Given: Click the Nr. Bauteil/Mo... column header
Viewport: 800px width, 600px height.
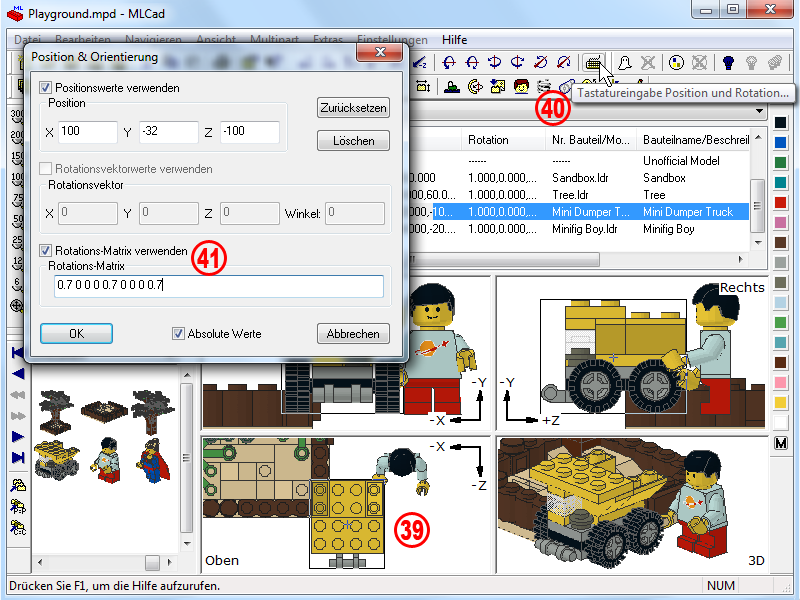Looking at the screenshot, I should (x=591, y=140).
